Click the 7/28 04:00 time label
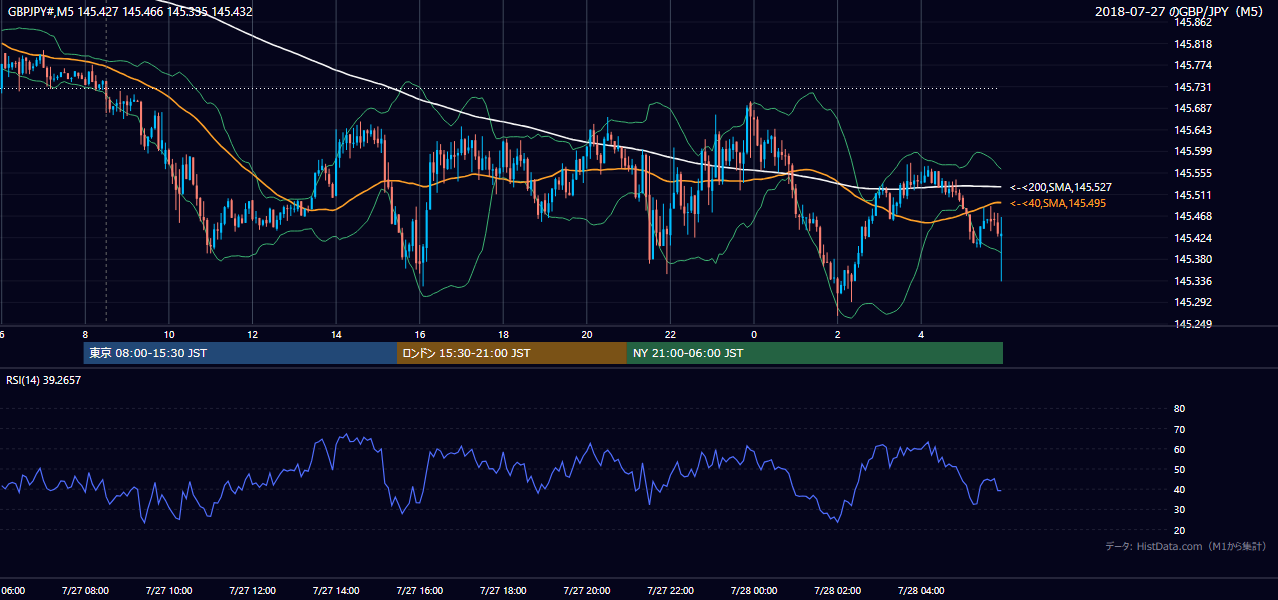Viewport: 1278px width, 600px height. point(921,590)
